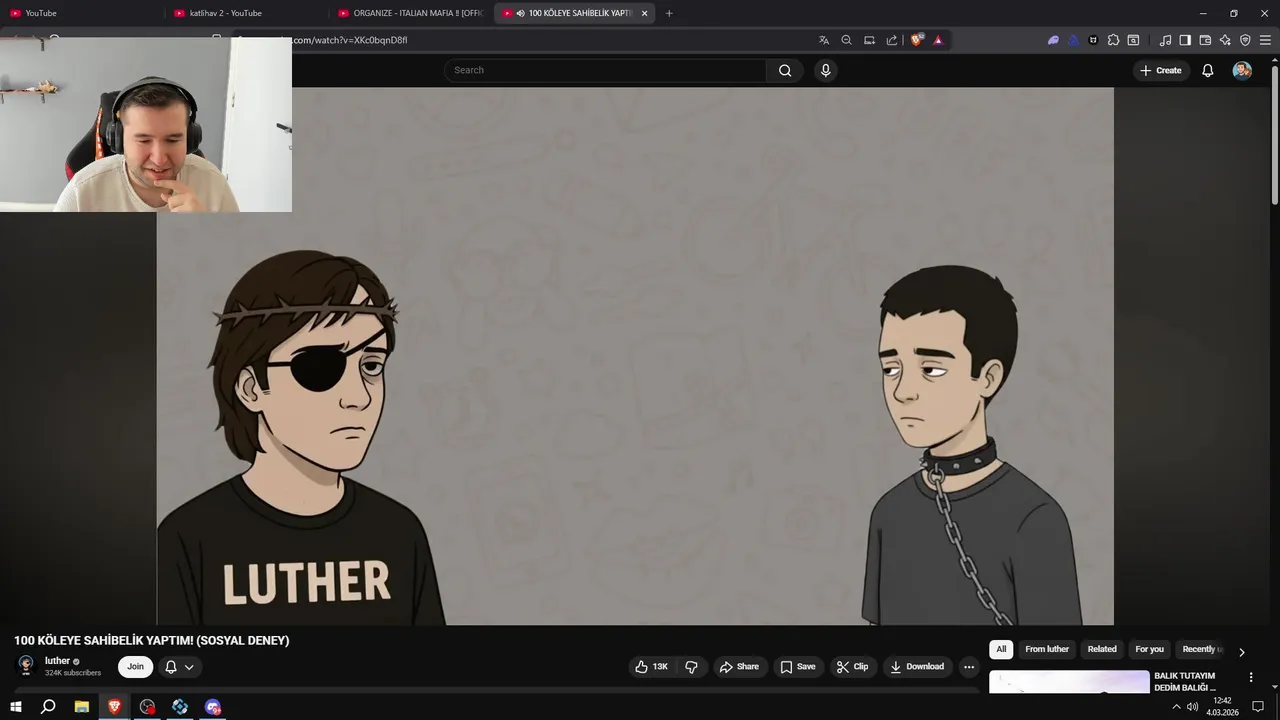Click the purple ghost extension icon
1280x720 pixels.
click(x=1053, y=40)
